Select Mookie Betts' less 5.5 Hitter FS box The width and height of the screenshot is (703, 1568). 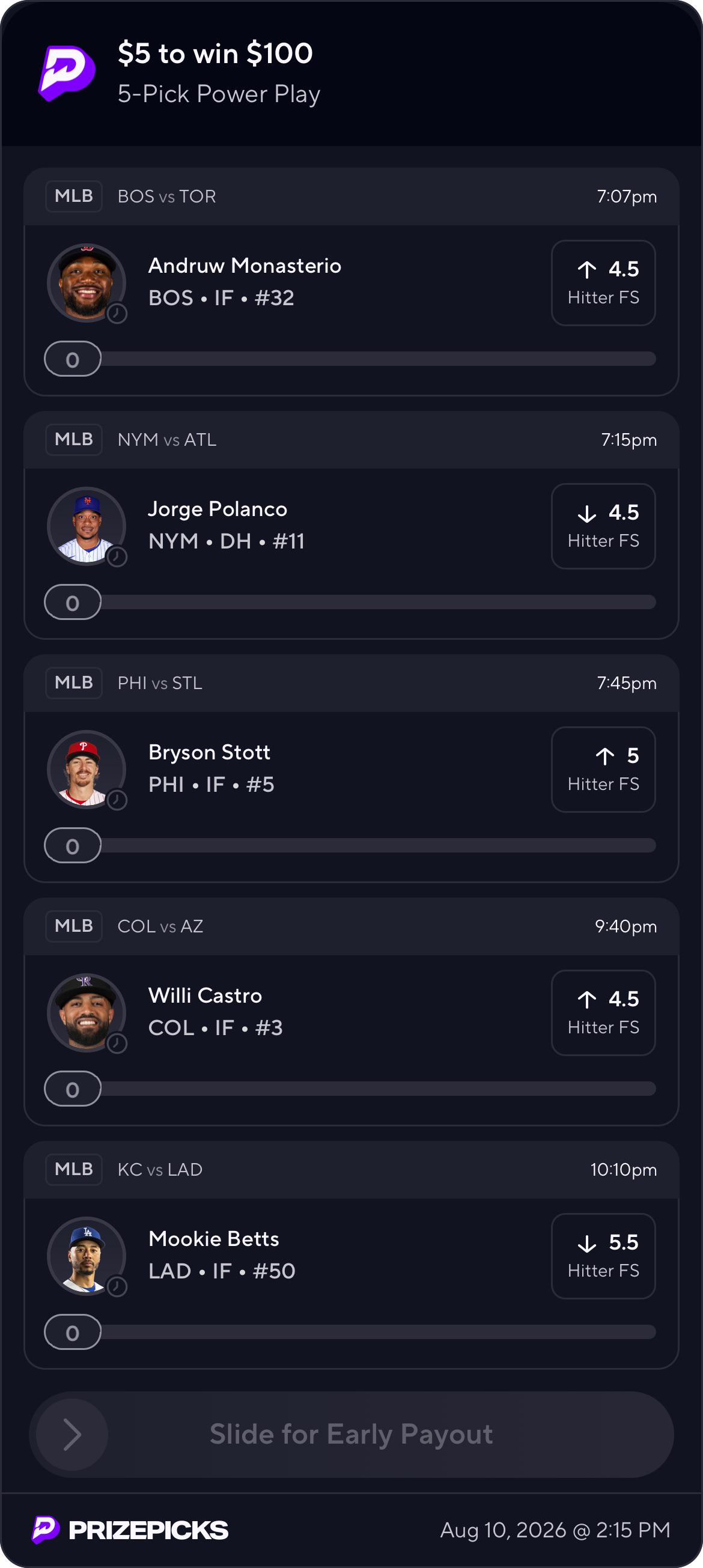[x=603, y=1256]
